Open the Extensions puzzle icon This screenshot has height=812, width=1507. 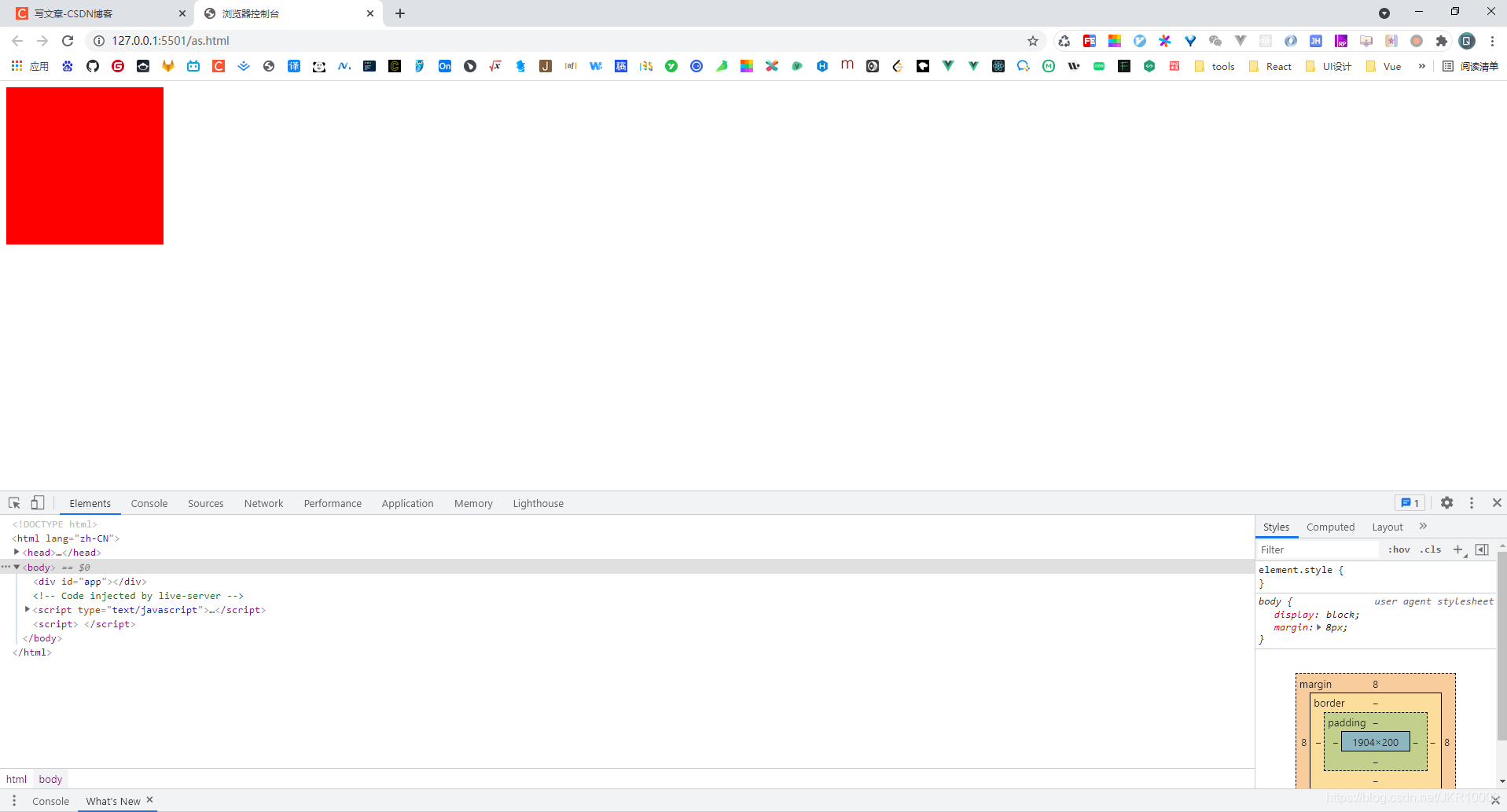point(1442,41)
